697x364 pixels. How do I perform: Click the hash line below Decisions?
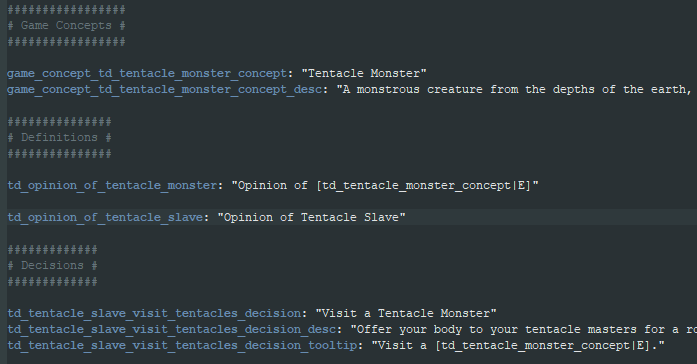(x=52, y=281)
